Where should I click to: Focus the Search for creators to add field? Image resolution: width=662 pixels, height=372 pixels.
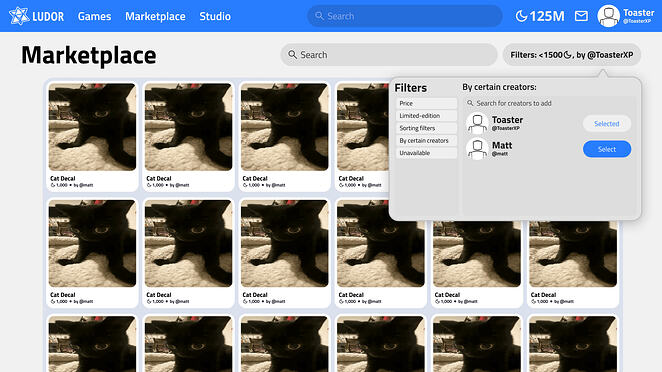coord(549,103)
